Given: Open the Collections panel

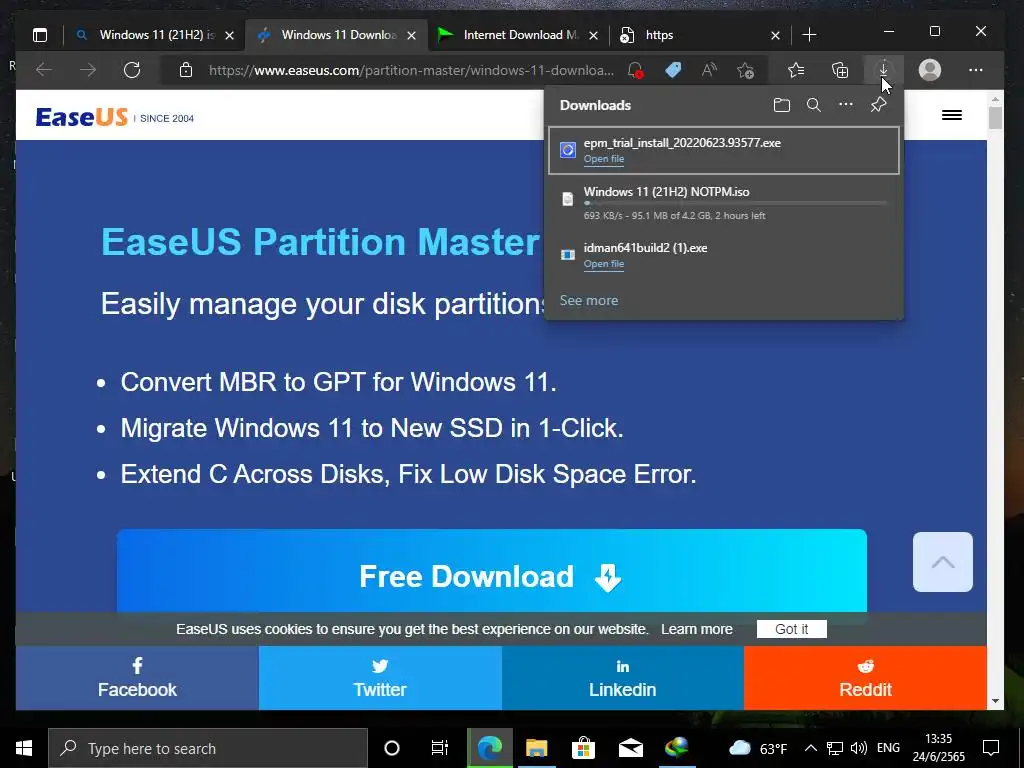Looking at the screenshot, I should (840, 70).
